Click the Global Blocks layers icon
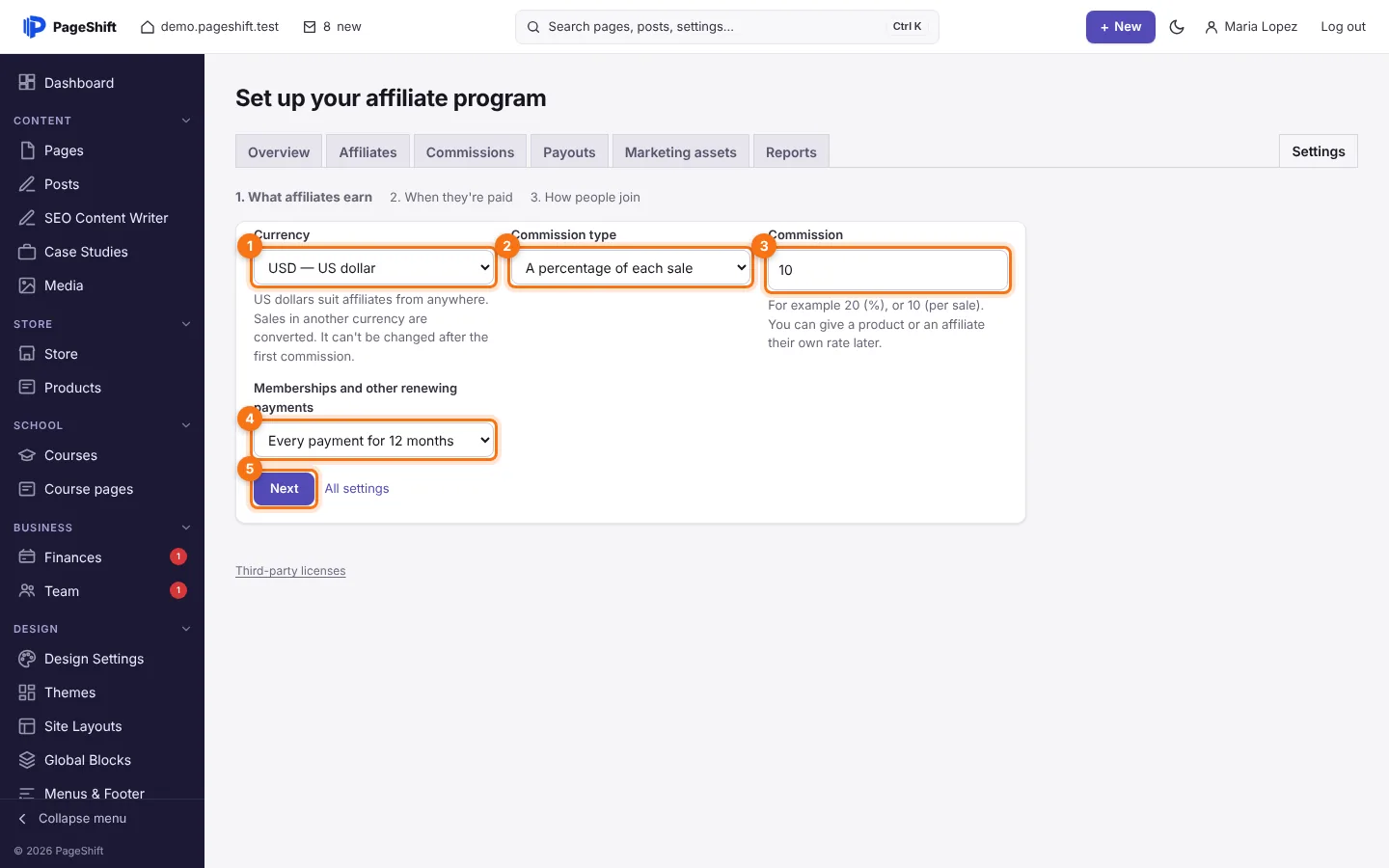This screenshot has height=868, width=1389. point(27,760)
